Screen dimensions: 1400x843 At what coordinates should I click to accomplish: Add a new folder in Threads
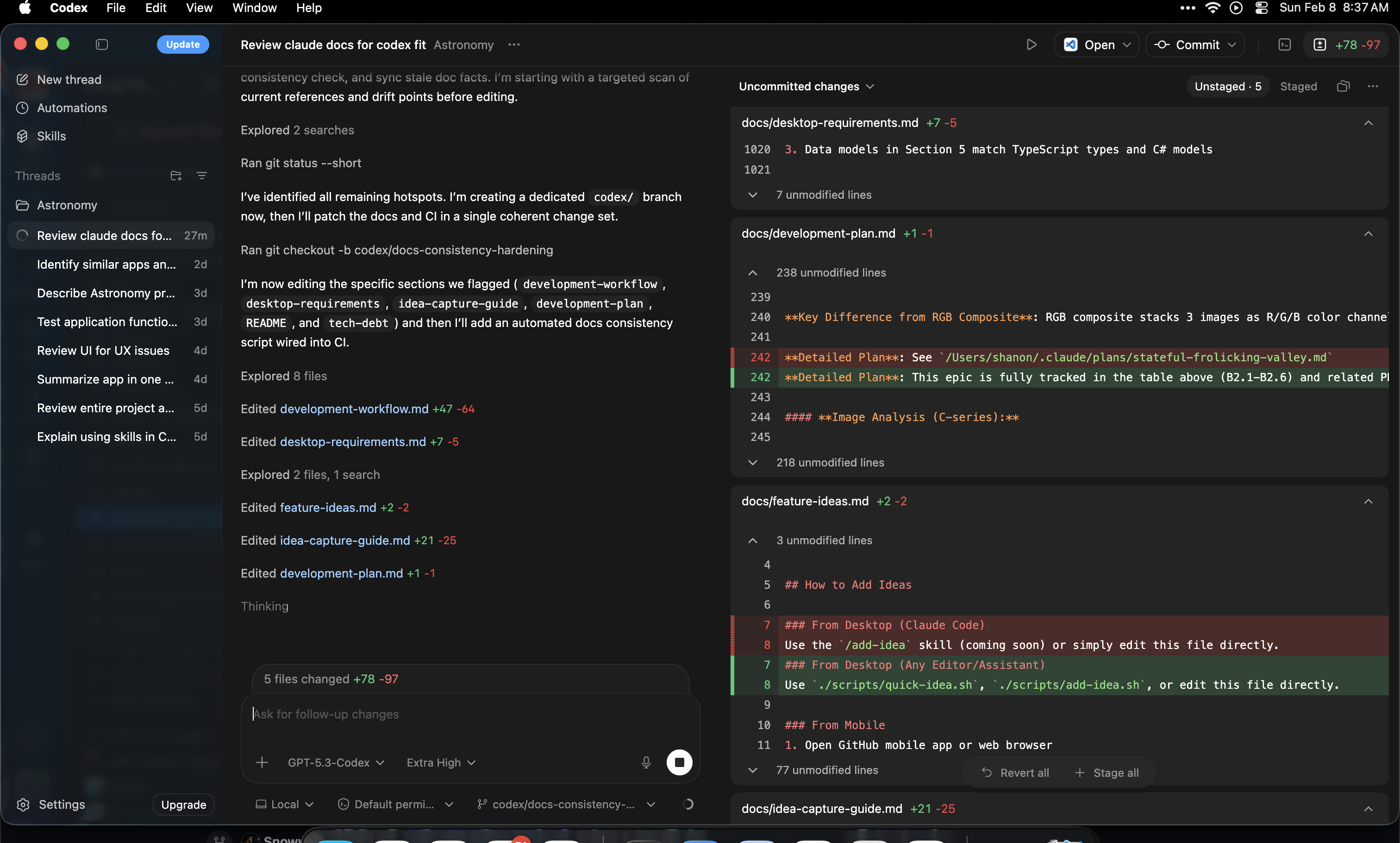tap(176, 176)
